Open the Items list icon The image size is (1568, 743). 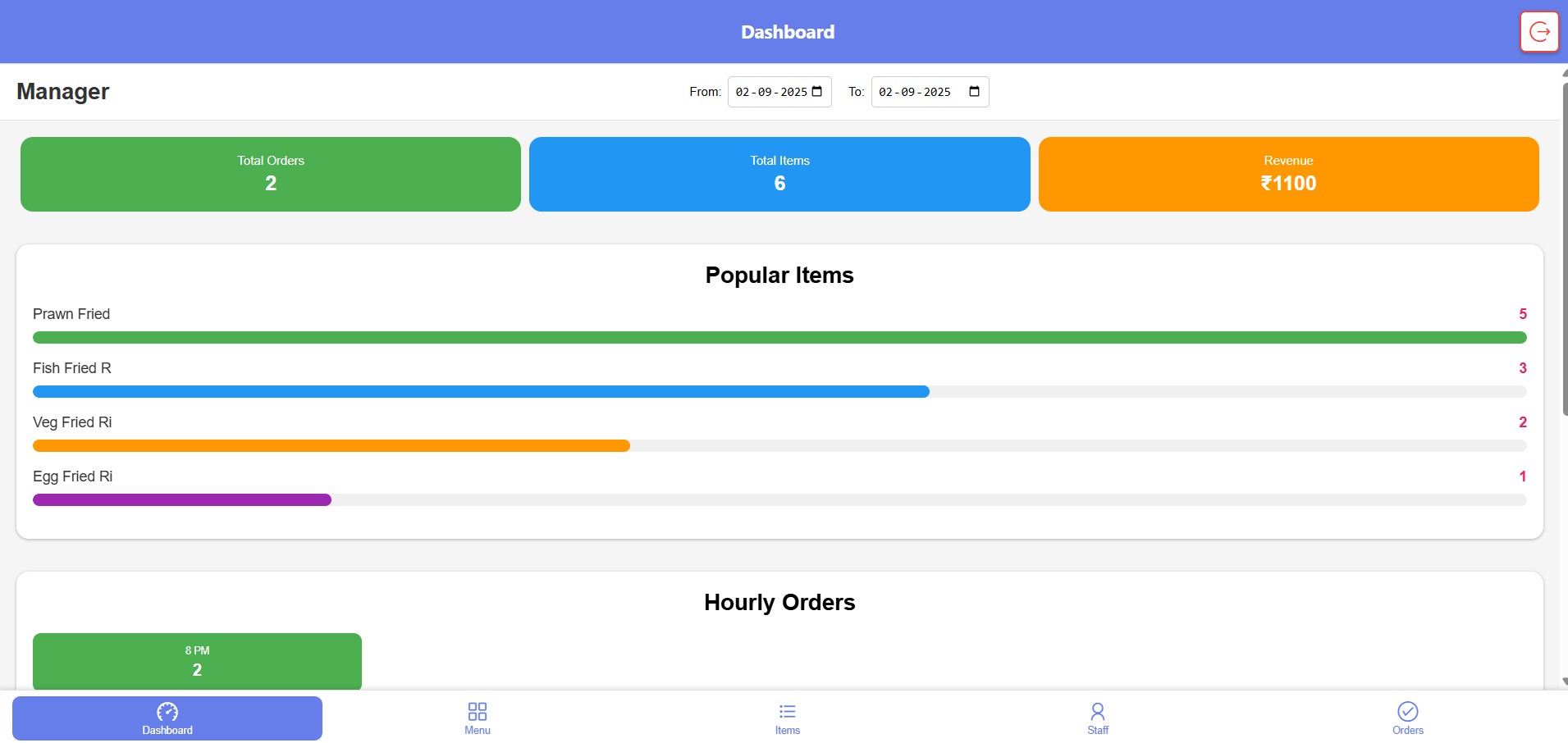coord(786,710)
